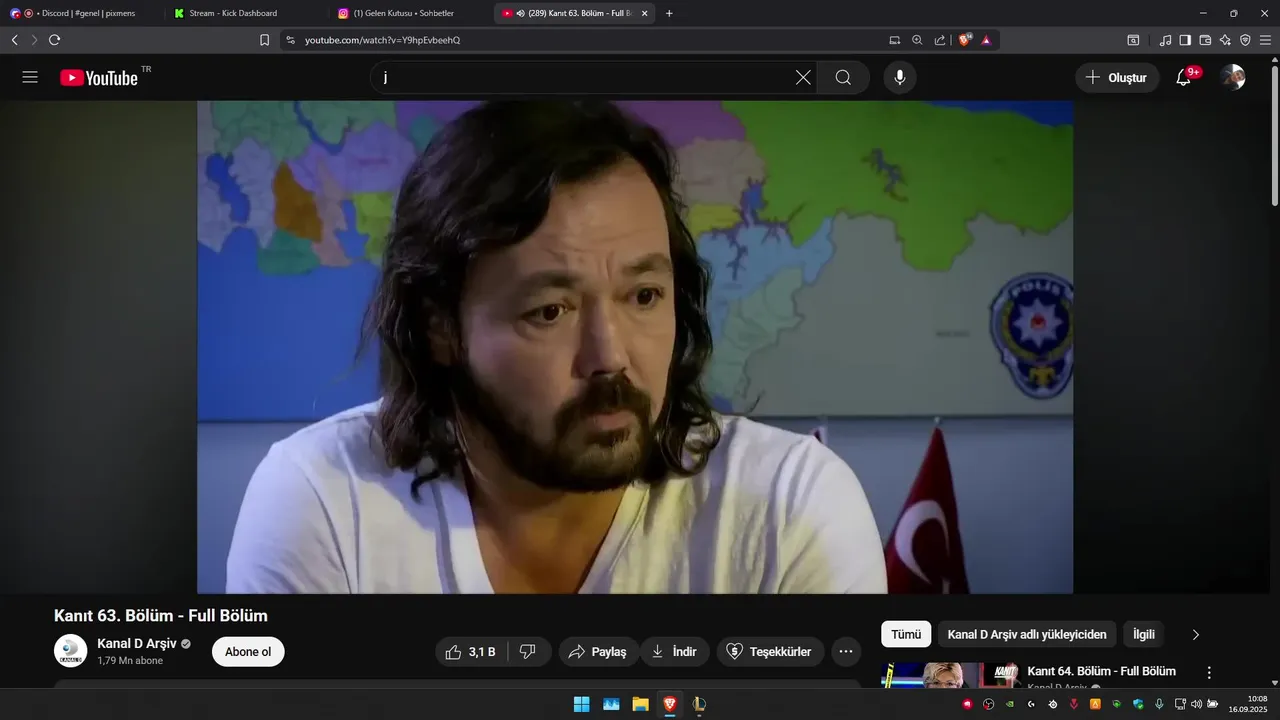Open Brave Shields lion icon
The image size is (1280, 720).
[x=965, y=40]
